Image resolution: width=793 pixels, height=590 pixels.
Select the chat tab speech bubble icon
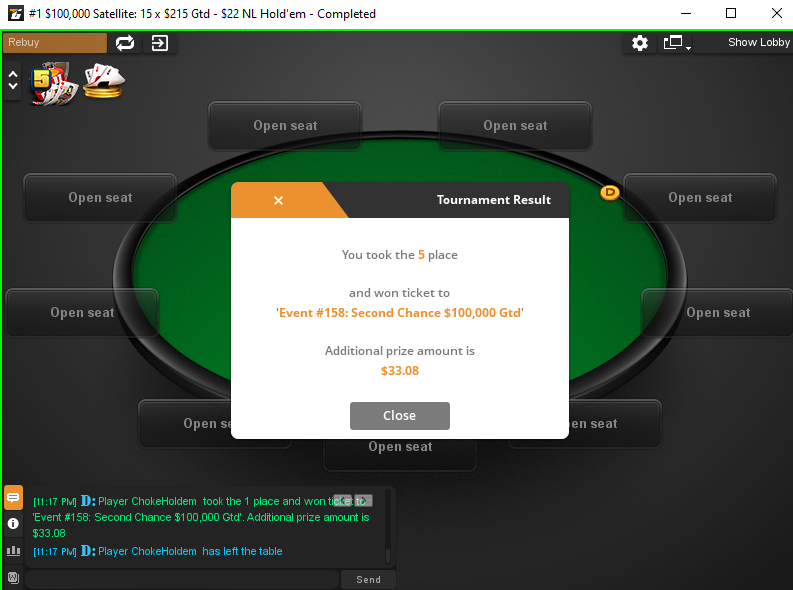point(13,497)
